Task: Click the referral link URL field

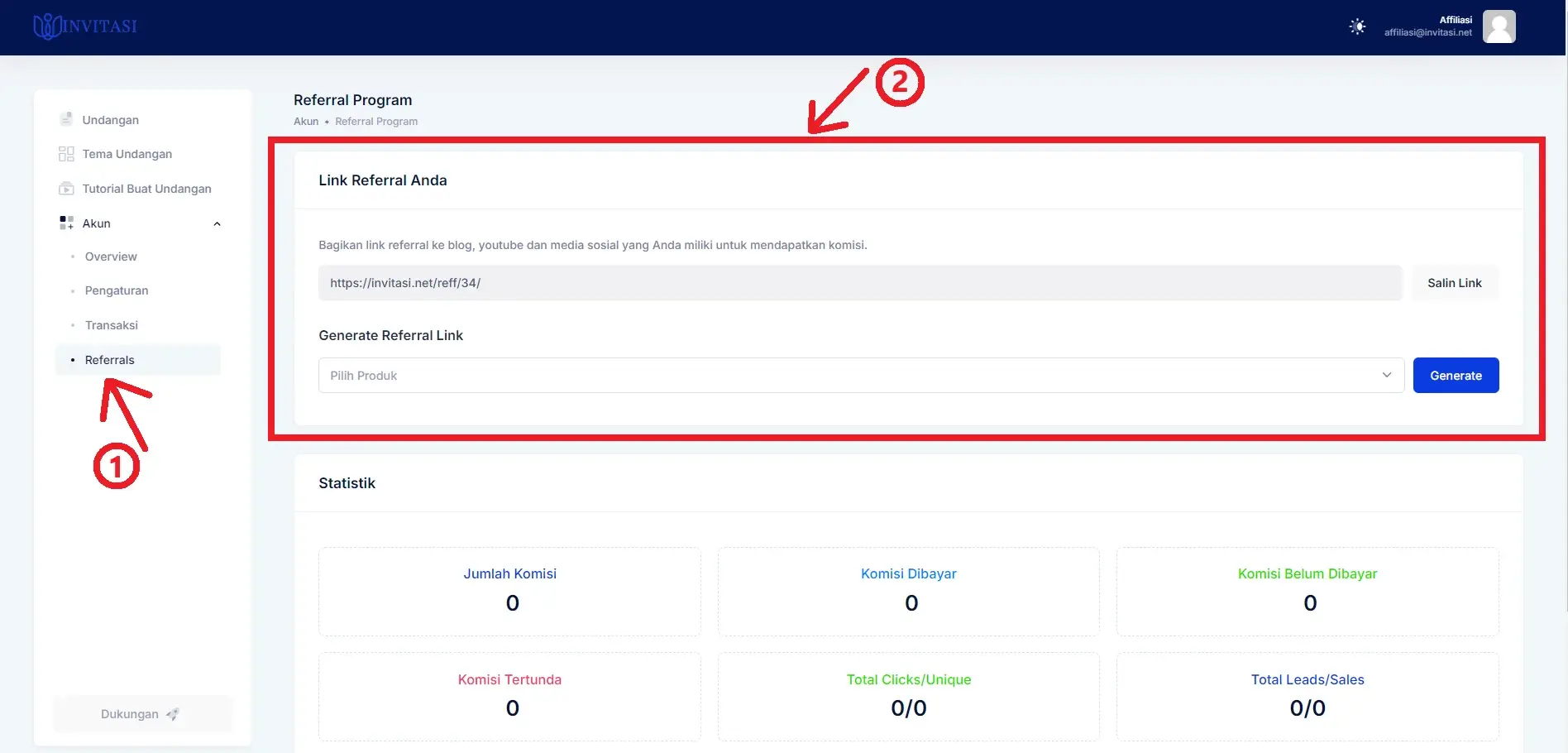Action: pos(860,283)
